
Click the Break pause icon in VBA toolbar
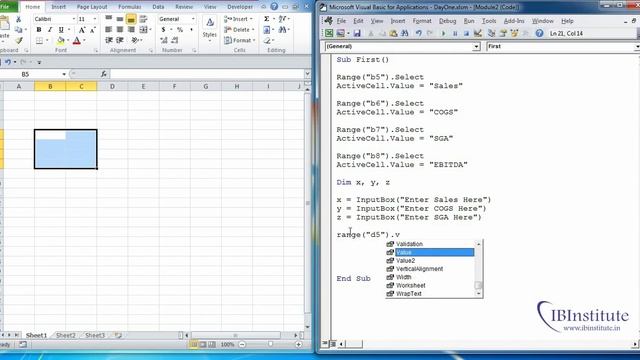pos(455,33)
